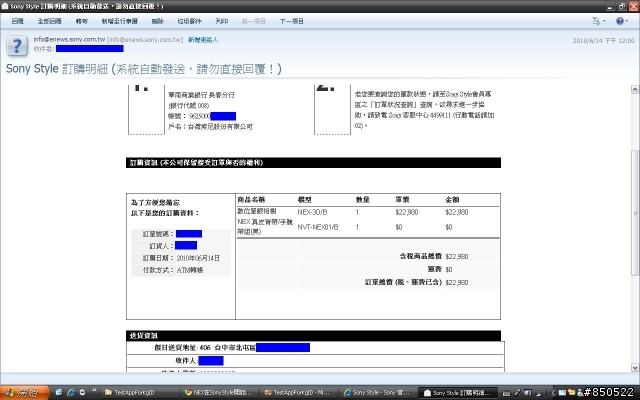
Task: Click the messenger person tray icon
Action: pos(580,393)
